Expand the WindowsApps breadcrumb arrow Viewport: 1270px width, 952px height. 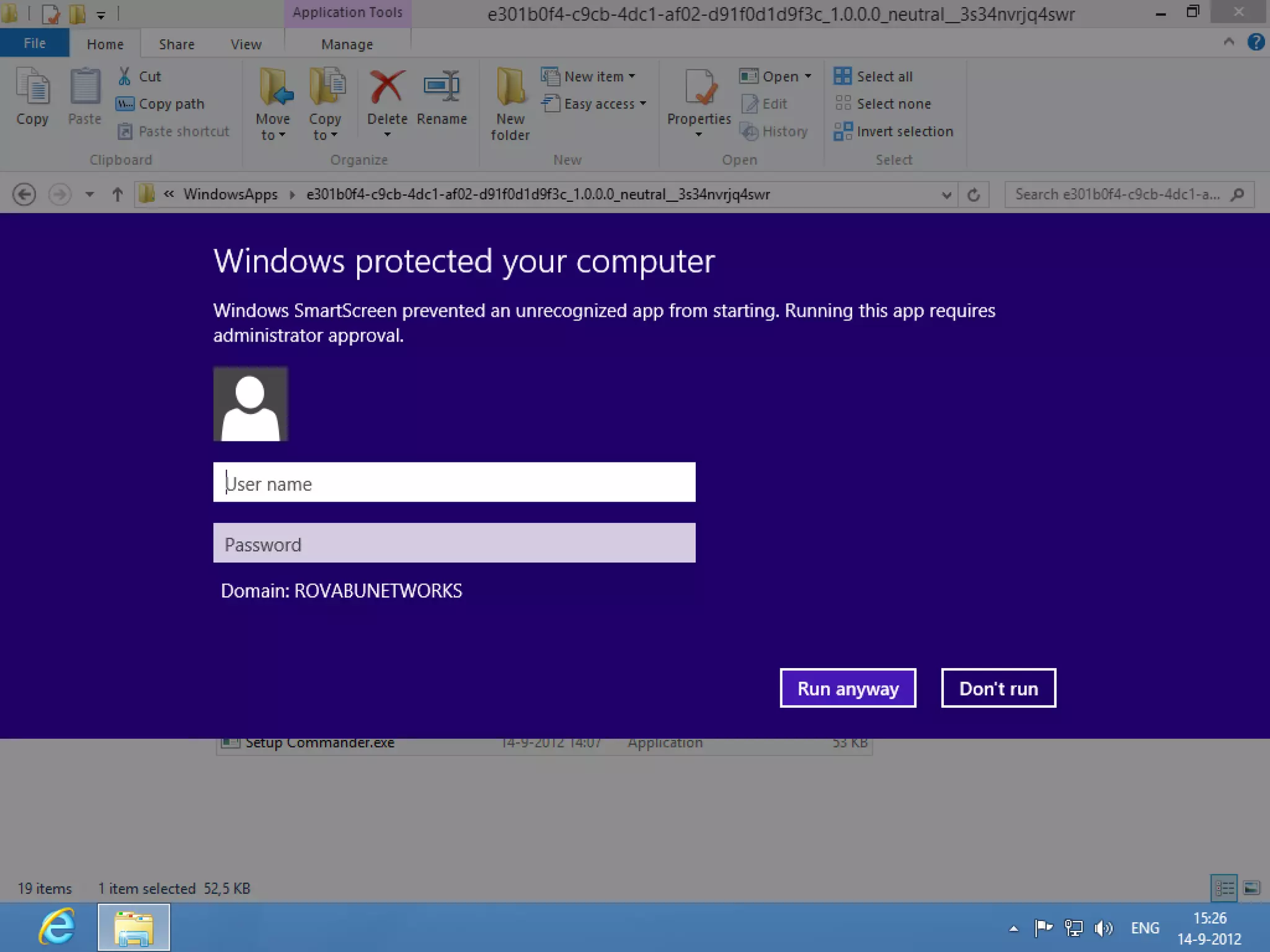point(292,195)
